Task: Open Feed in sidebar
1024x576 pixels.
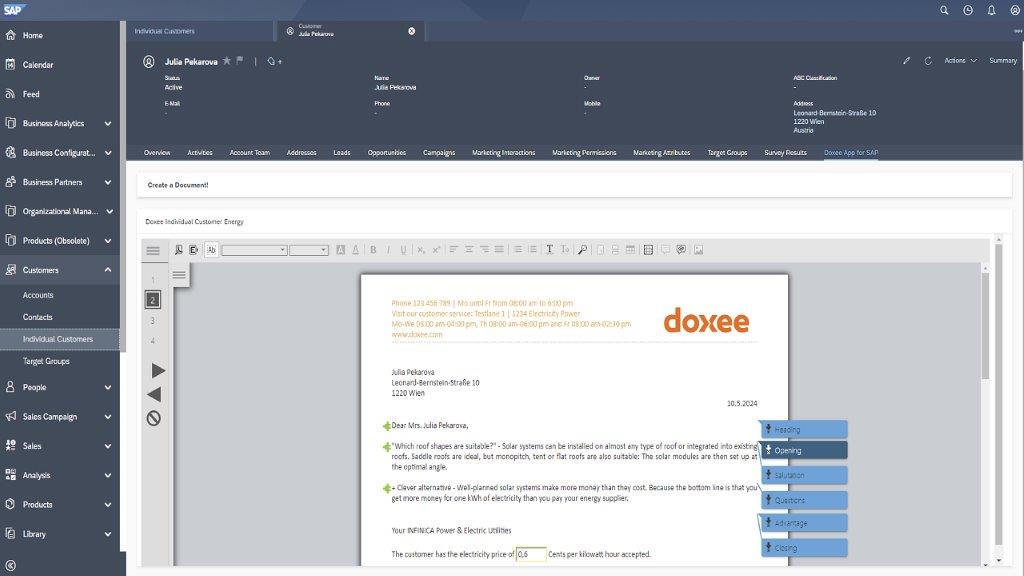Action: click(31, 94)
